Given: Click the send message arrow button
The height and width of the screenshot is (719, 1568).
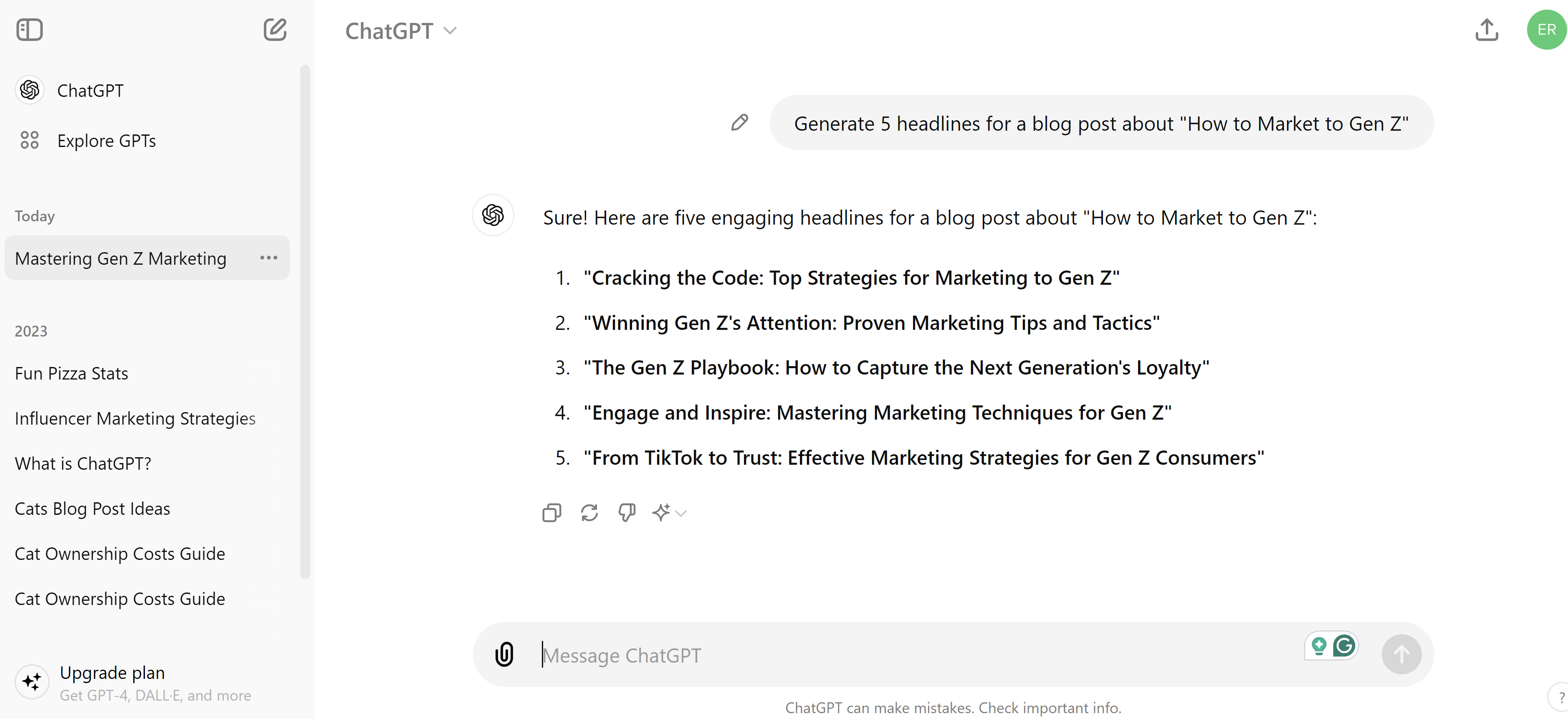Looking at the screenshot, I should pyautogui.click(x=1401, y=654).
